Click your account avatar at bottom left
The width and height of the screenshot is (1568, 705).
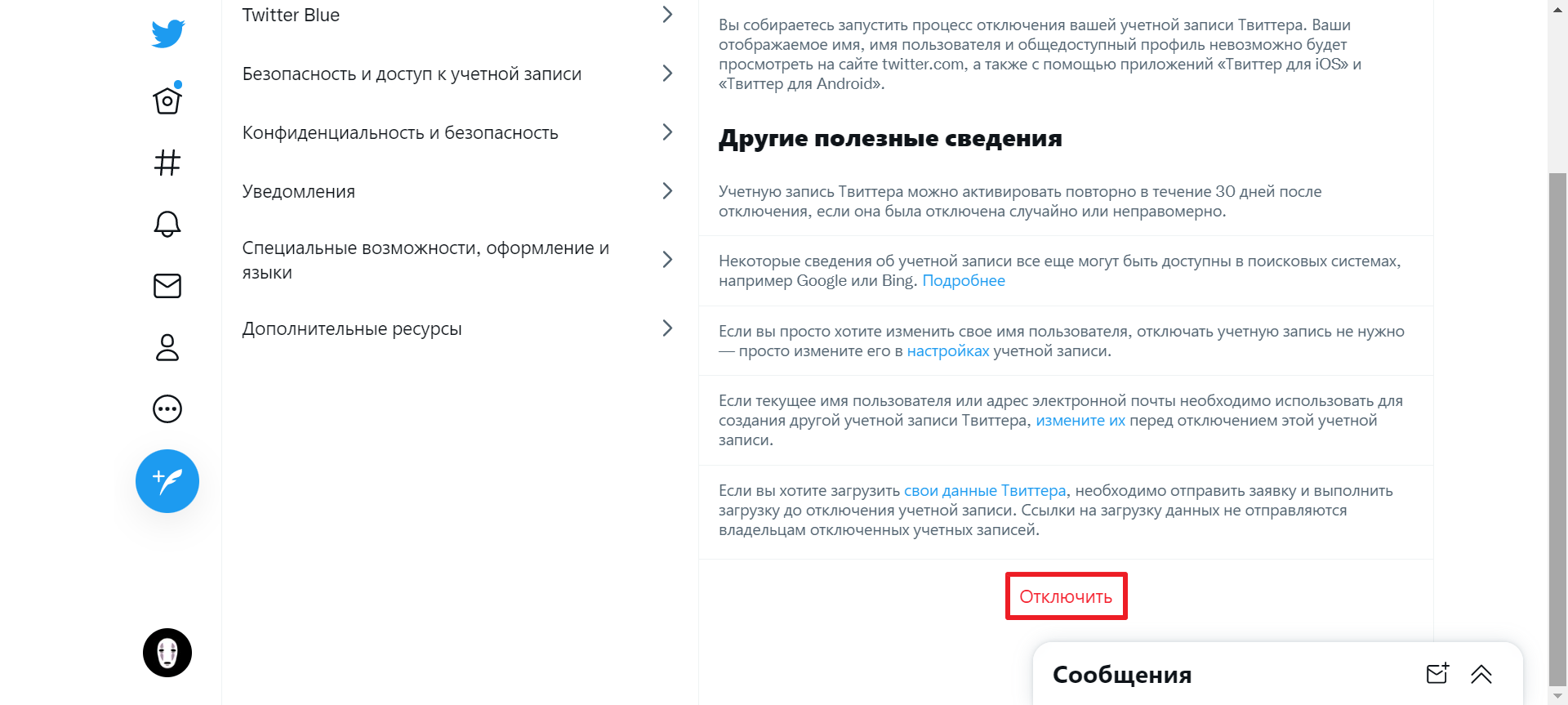(x=167, y=653)
